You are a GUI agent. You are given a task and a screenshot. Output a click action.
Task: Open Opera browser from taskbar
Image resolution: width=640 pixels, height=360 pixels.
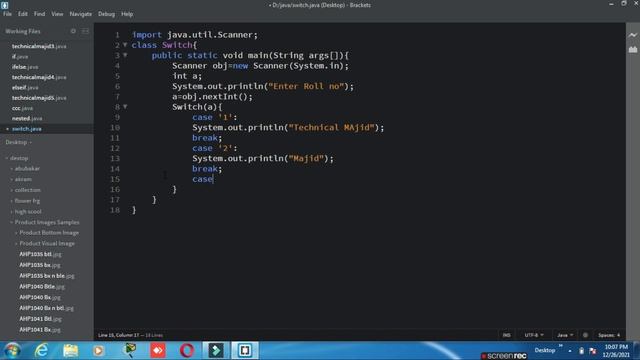187,350
